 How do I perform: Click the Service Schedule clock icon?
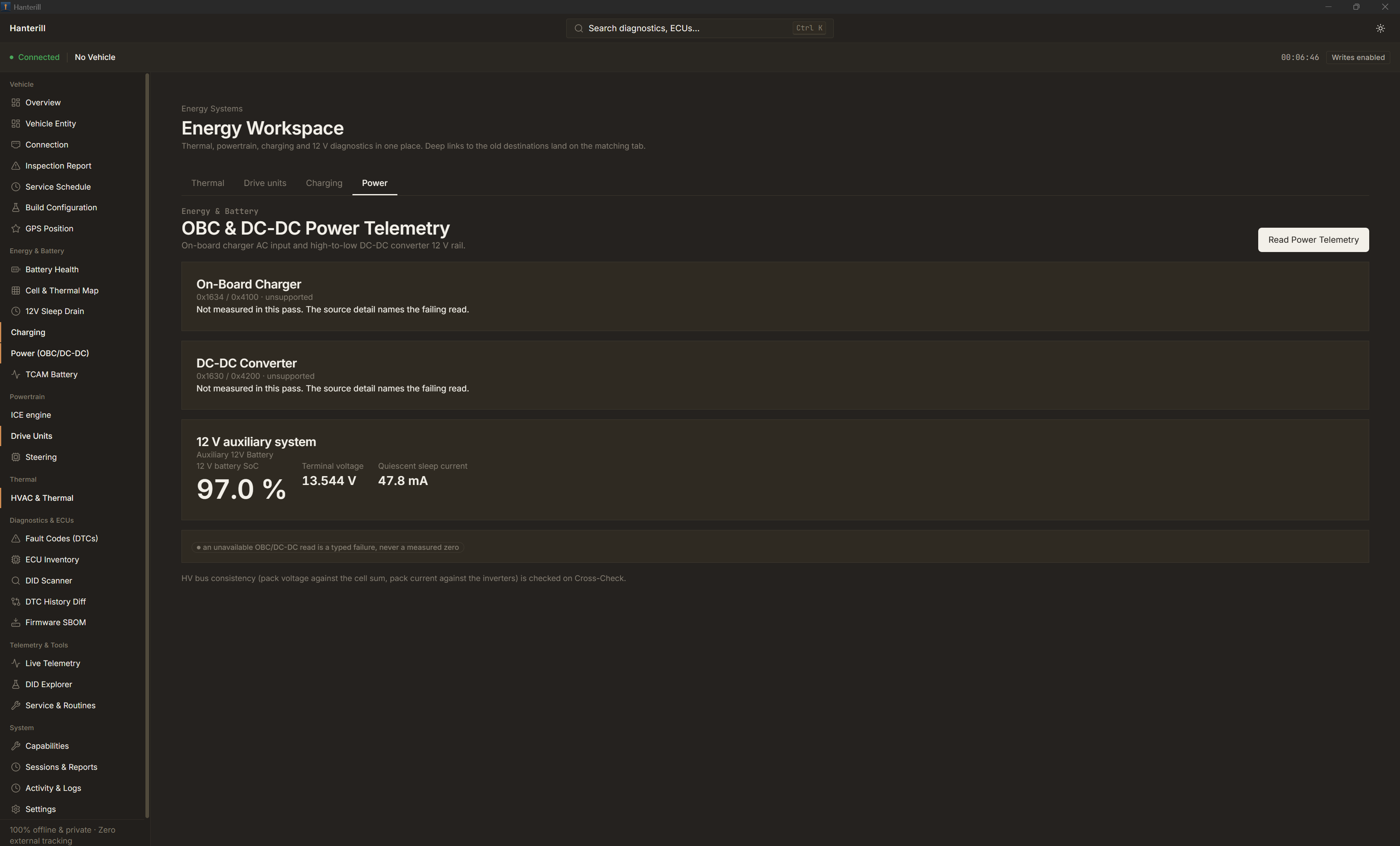15,187
